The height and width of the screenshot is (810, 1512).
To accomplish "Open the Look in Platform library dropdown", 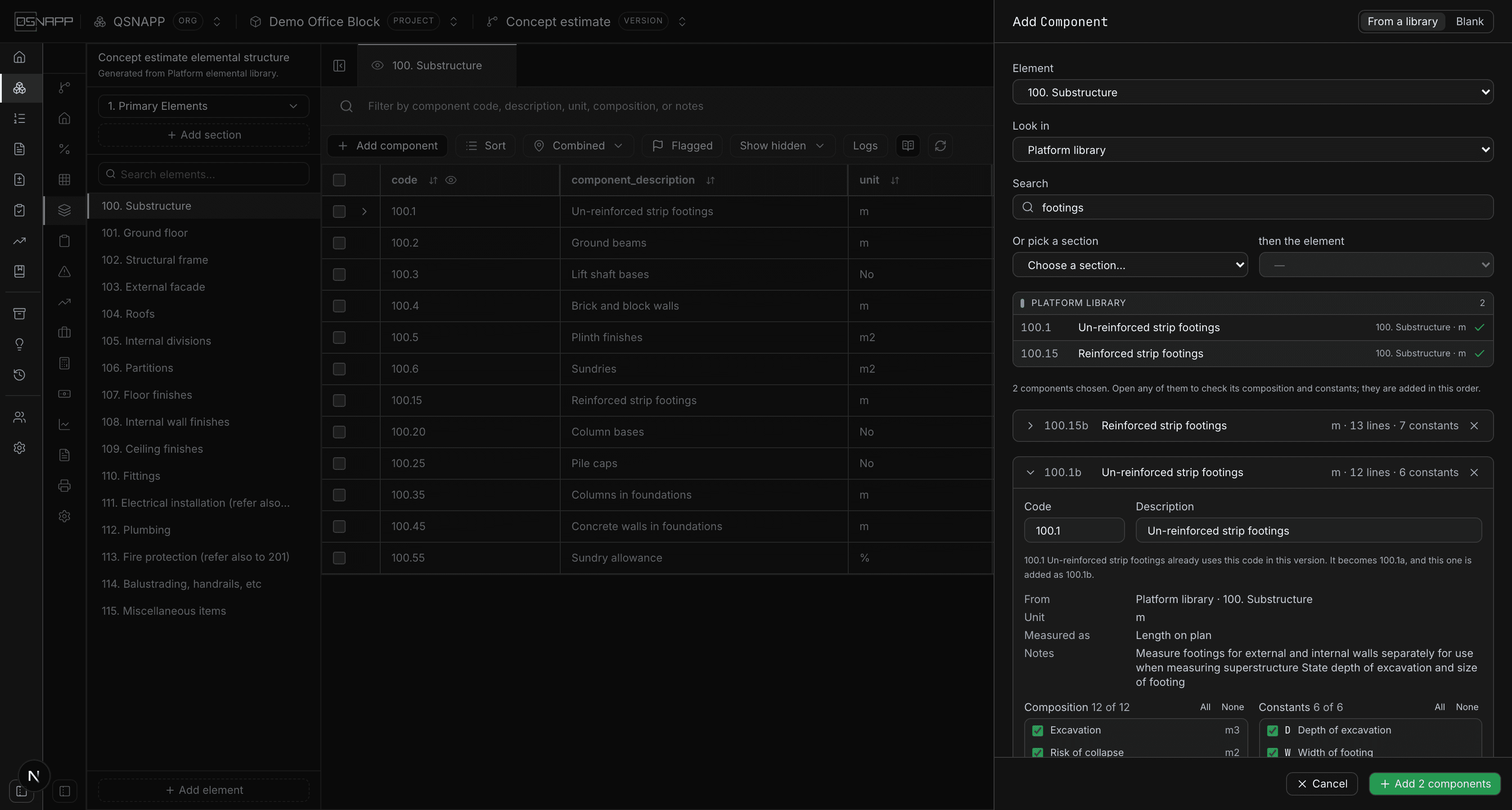I will point(1252,150).
